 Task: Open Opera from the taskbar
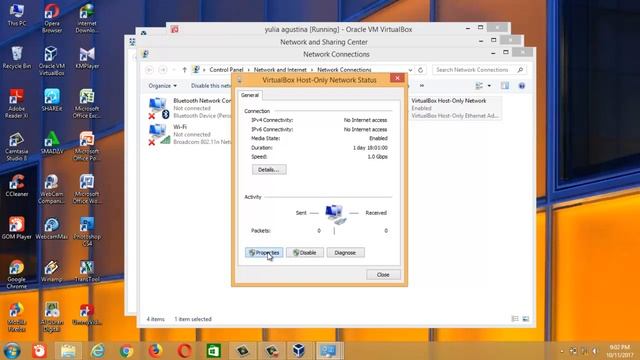[x=184, y=351]
